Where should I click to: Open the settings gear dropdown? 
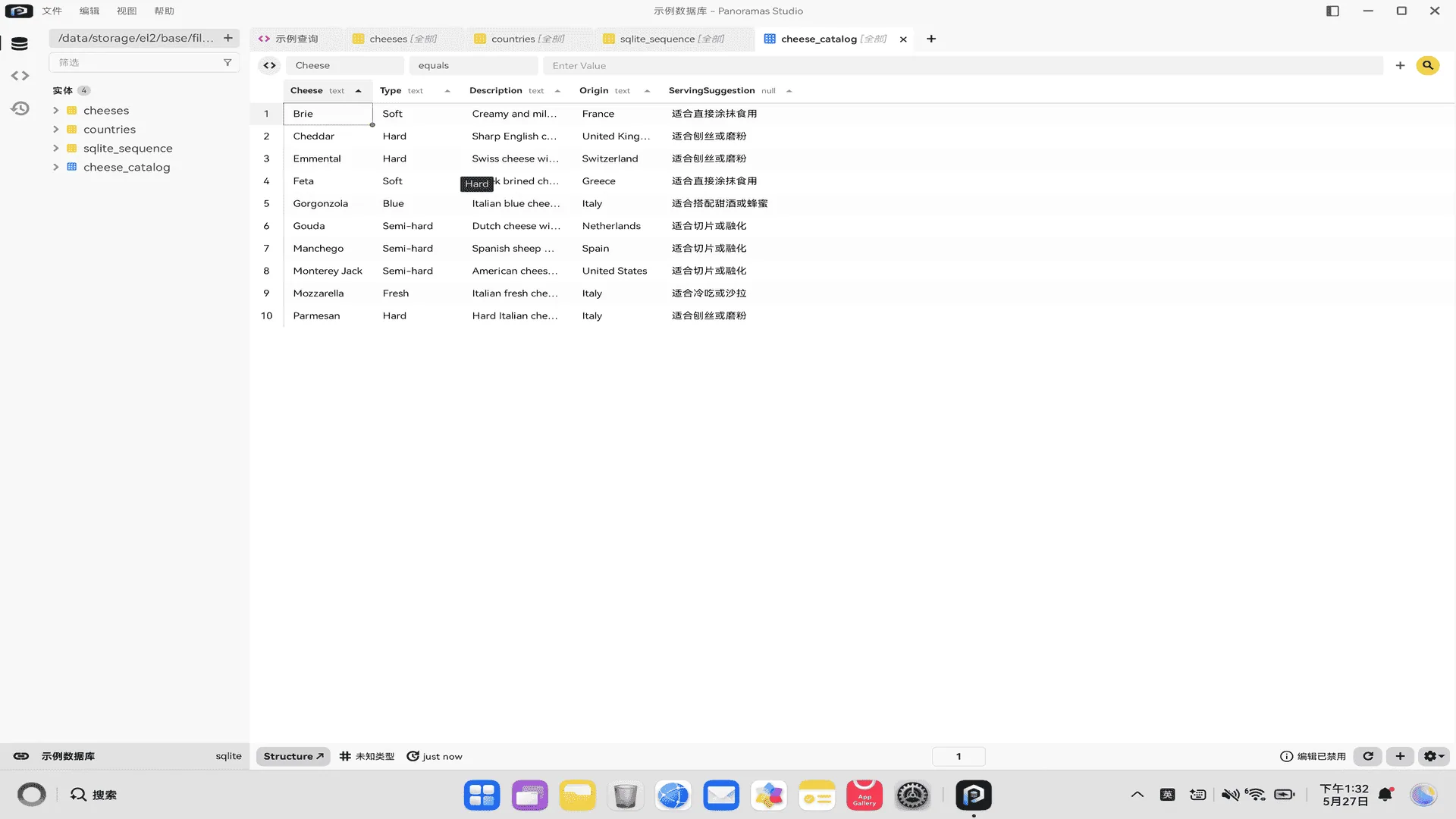point(1433,756)
